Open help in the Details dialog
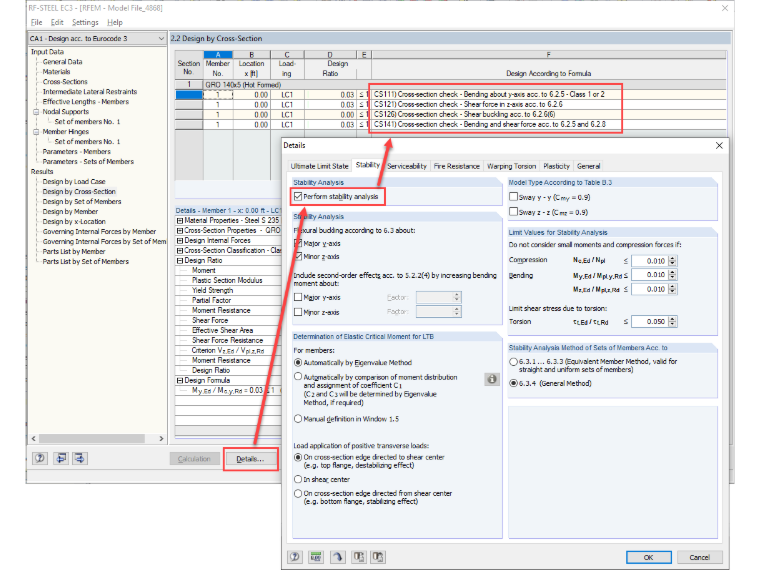 coord(295,557)
